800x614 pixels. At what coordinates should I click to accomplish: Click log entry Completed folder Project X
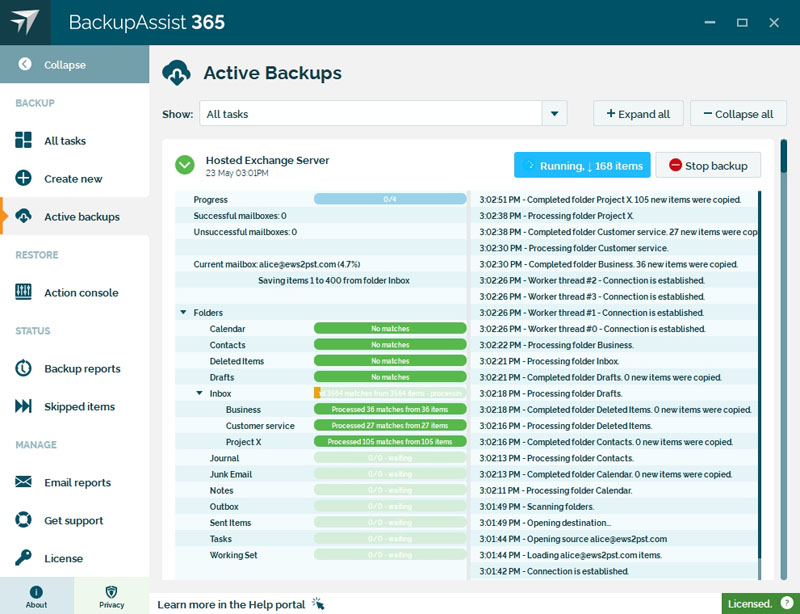(x=610, y=199)
